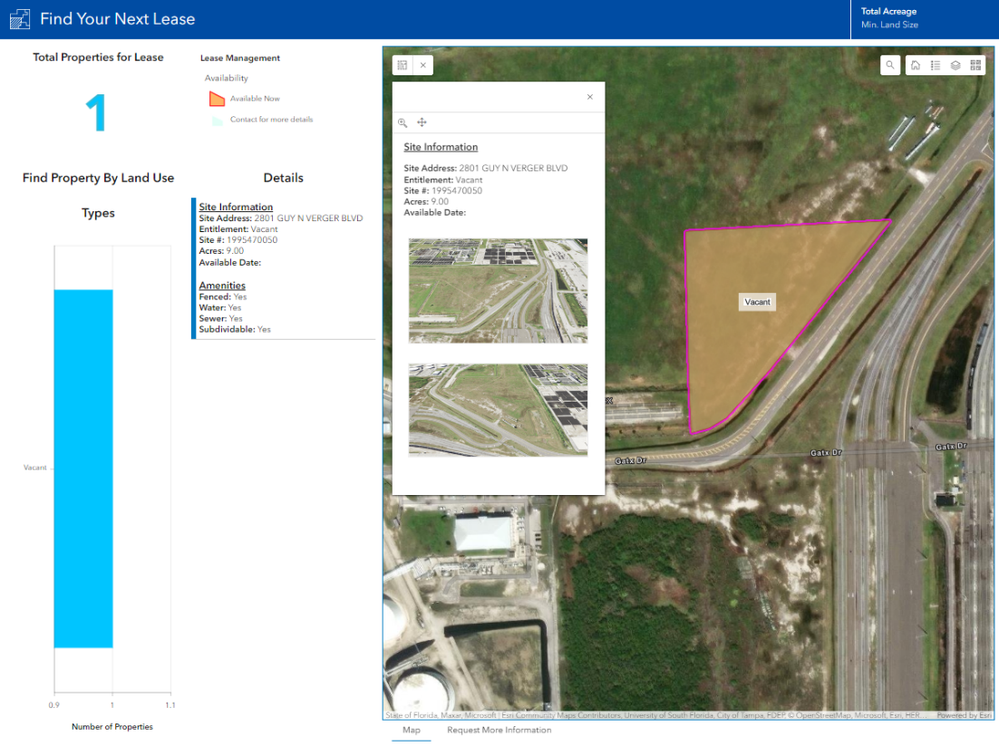Click the Available Now legend swatch
The image size is (999, 747).
click(217, 99)
